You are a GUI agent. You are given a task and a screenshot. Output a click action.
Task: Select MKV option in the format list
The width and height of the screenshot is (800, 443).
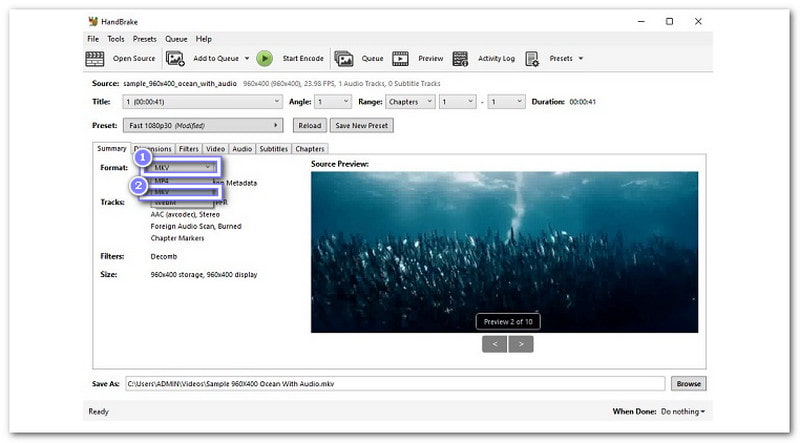coord(177,192)
